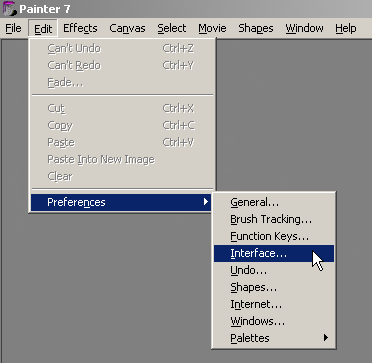Open the Effects menu

point(80,28)
